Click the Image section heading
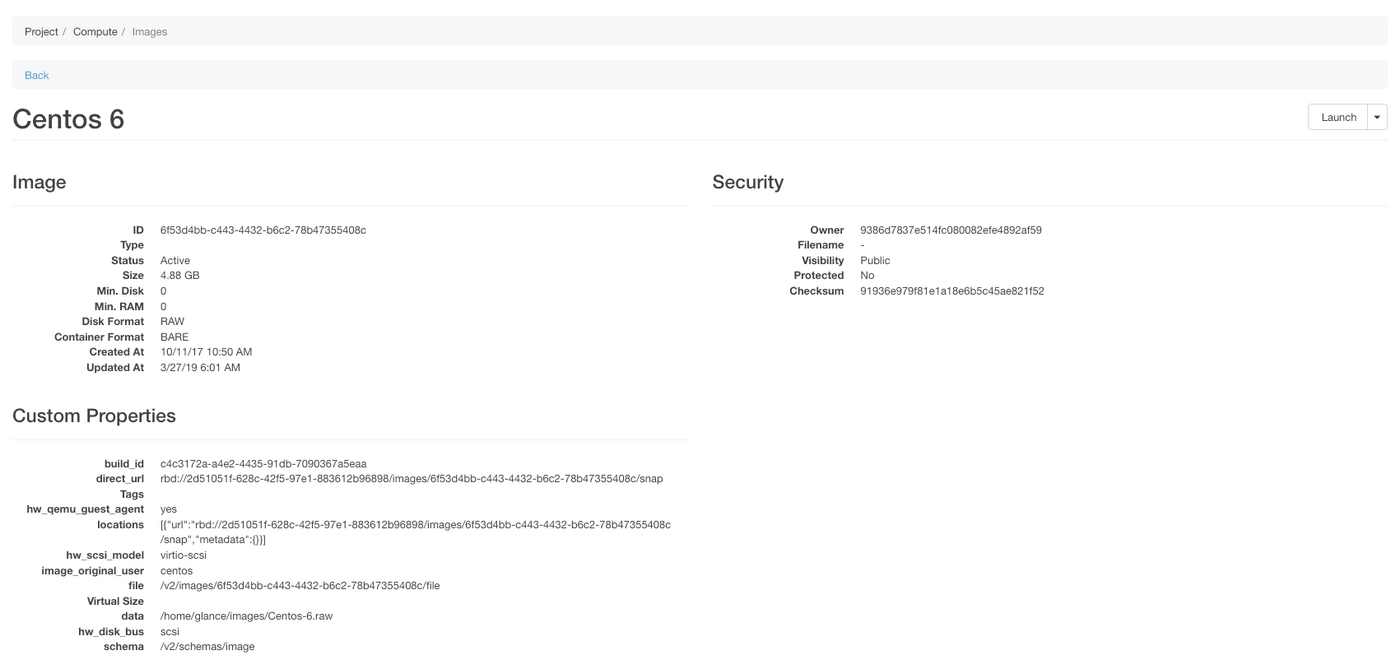 tap(39, 182)
